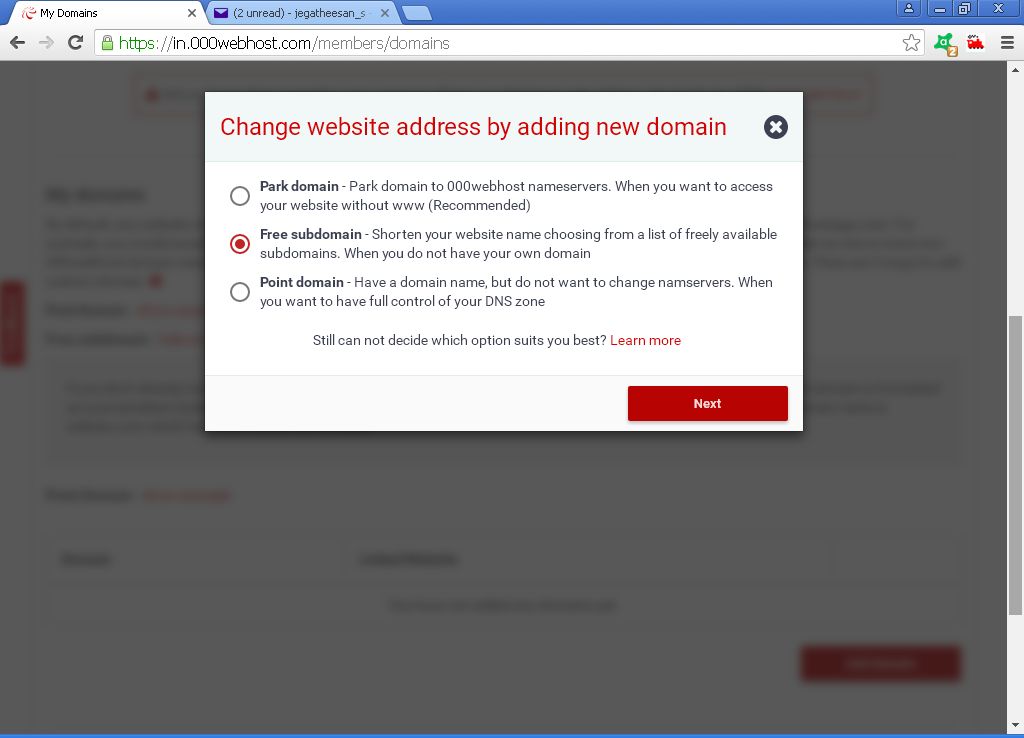
Task: Select the Park domain radio option
Action: (x=240, y=196)
